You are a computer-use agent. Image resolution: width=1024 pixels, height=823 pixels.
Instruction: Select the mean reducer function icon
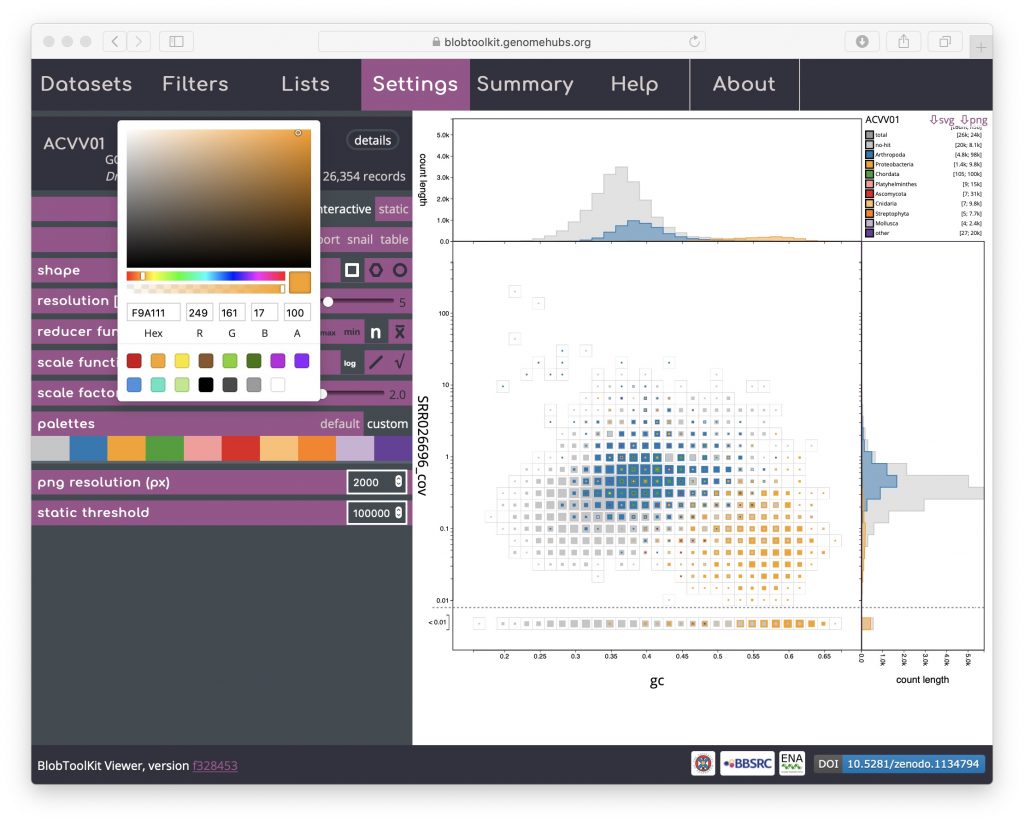point(399,332)
